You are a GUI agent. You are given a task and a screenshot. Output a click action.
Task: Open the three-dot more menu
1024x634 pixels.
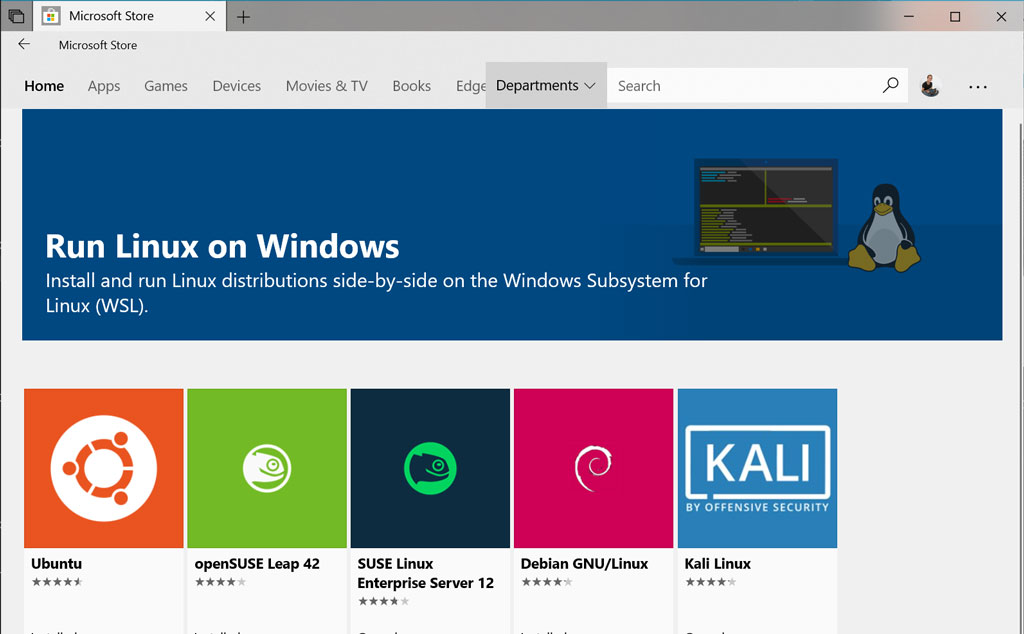(x=978, y=86)
